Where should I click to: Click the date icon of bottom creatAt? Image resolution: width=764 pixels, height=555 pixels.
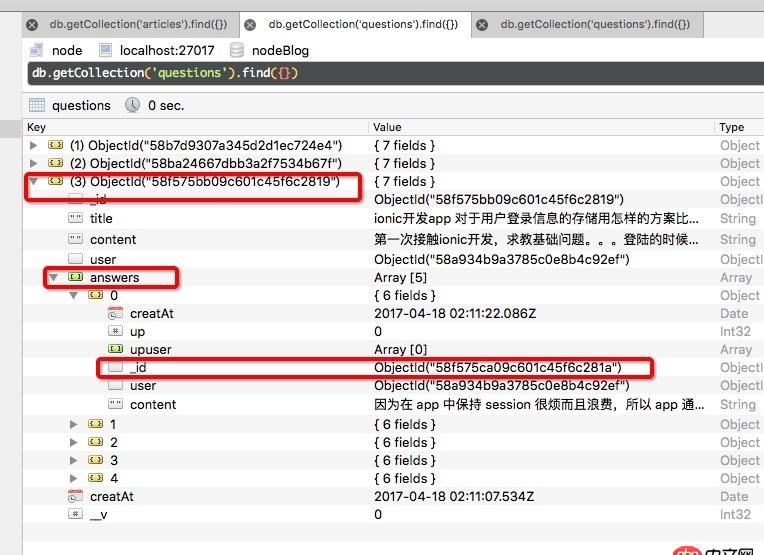(76, 497)
